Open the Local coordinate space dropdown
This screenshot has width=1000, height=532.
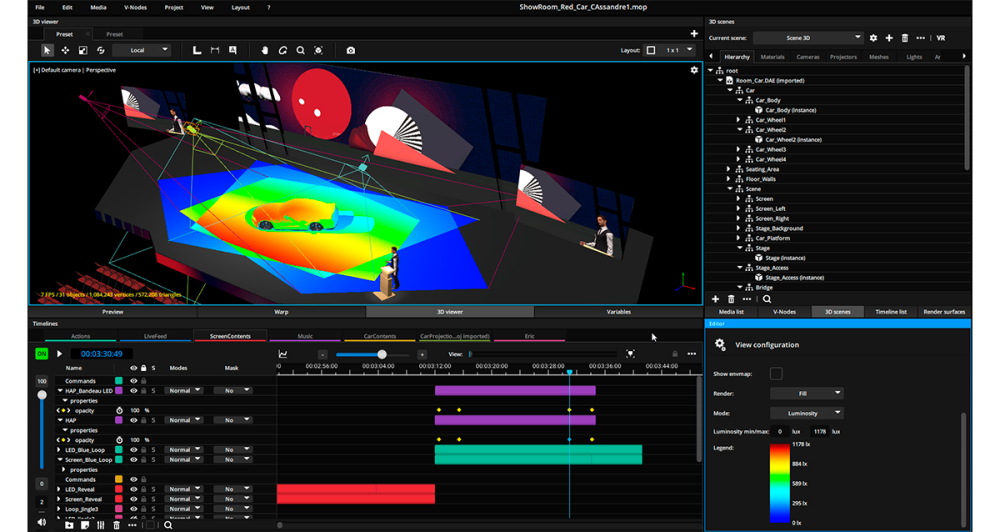tap(142, 50)
